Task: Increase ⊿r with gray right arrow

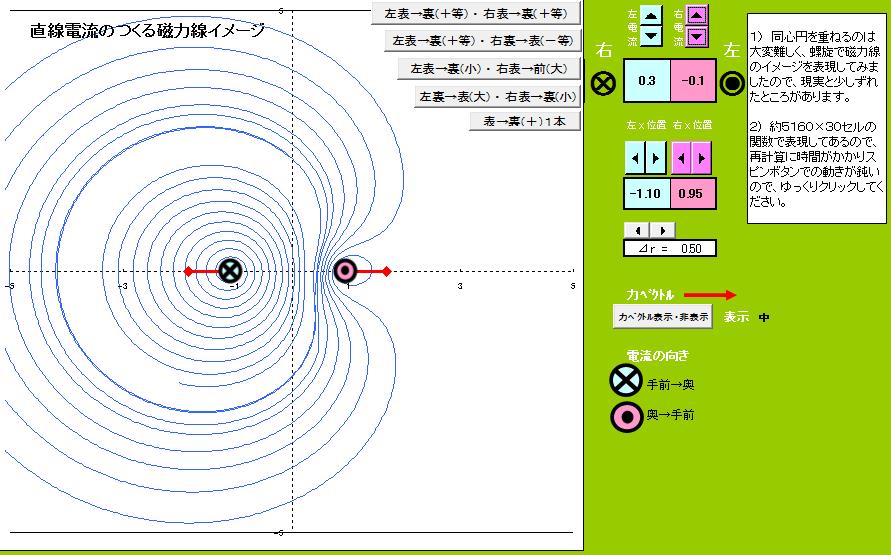Action: (x=663, y=230)
